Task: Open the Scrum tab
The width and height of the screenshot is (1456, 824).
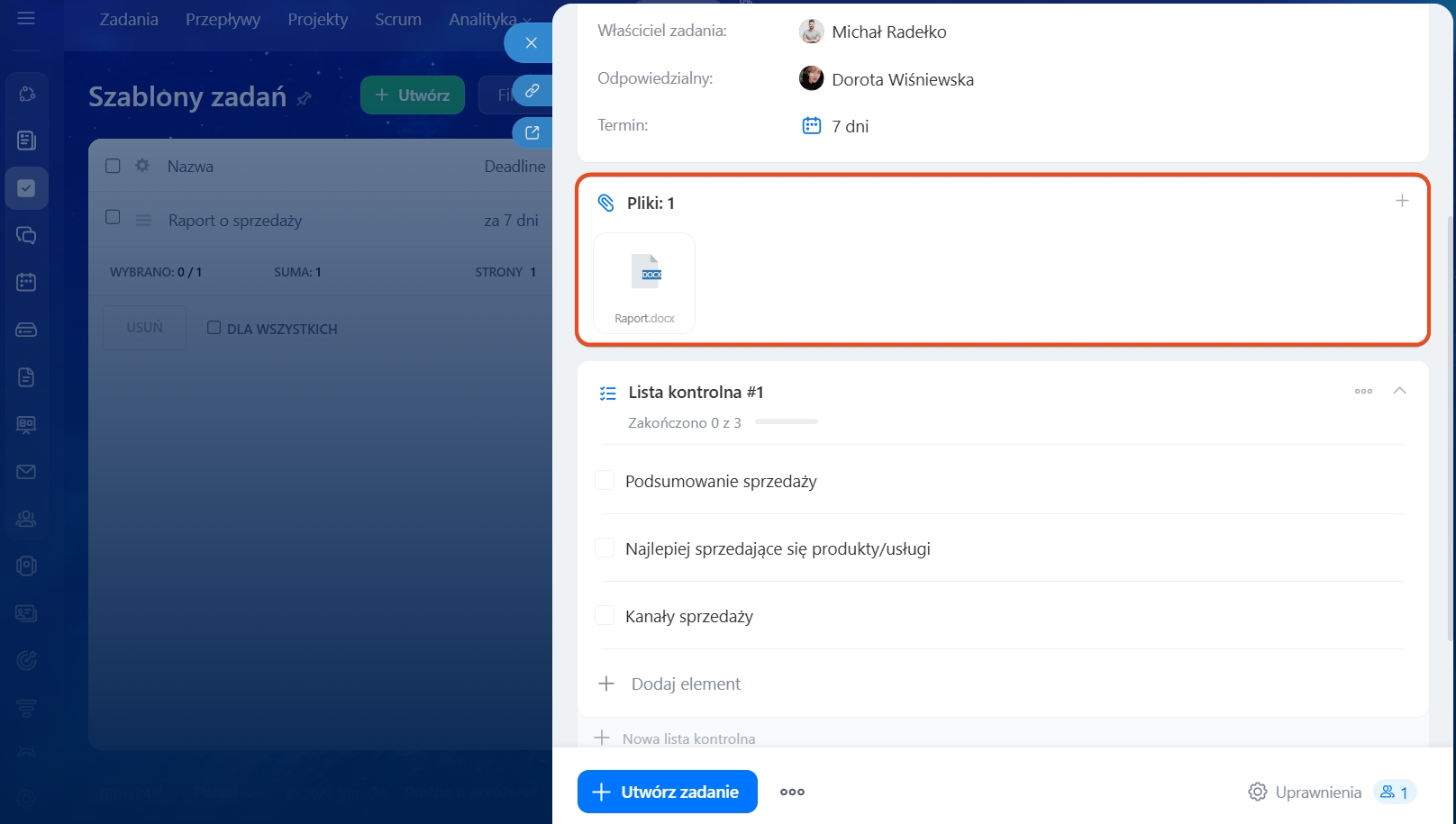Action: click(397, 19)
